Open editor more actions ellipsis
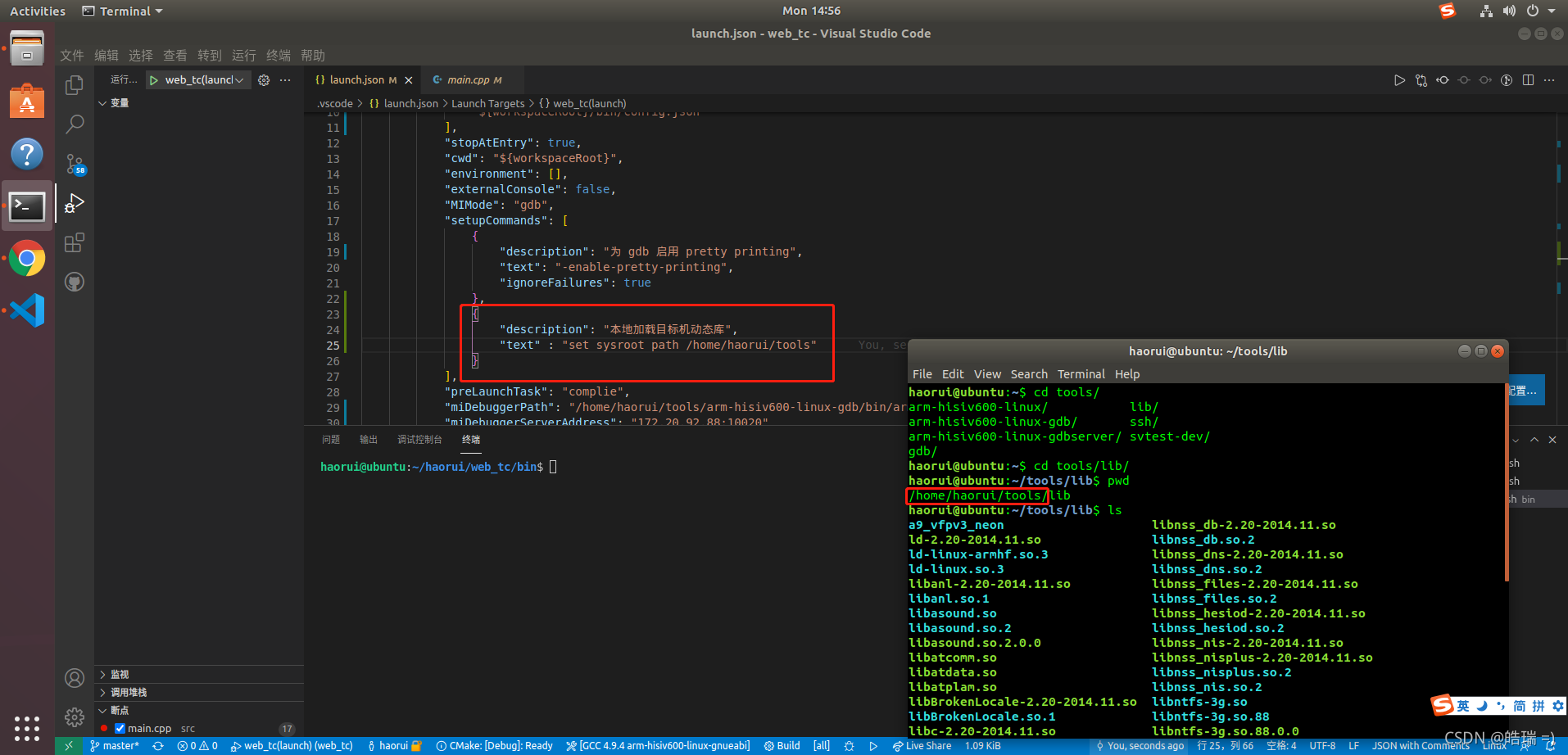The height and width of the screenshot is (755, 1568). click(x=1549, y=80)
